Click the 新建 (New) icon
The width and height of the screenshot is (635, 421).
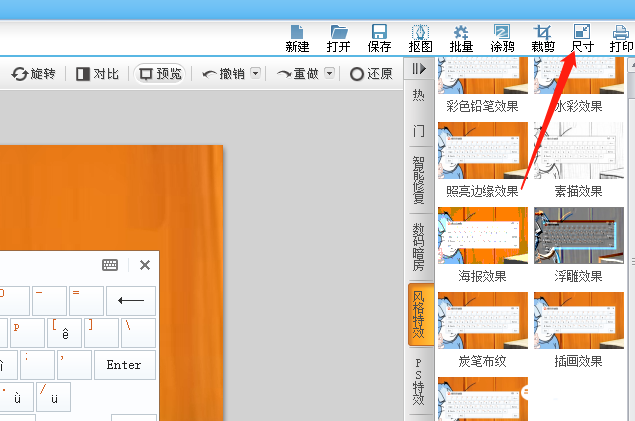(x=297, y=38)
